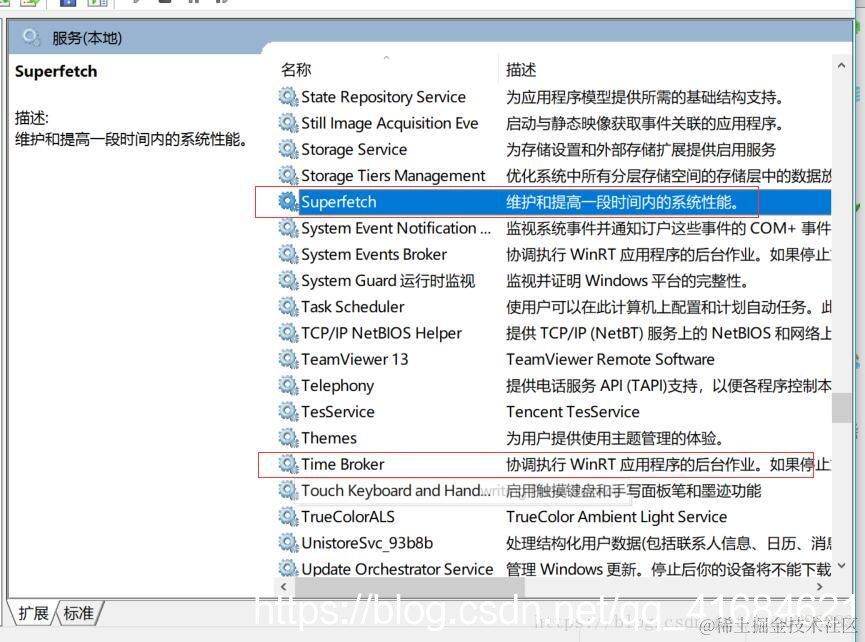Select System Events Broker service
Viewport: 865px width, 642px height.
[x=373, y=254]
